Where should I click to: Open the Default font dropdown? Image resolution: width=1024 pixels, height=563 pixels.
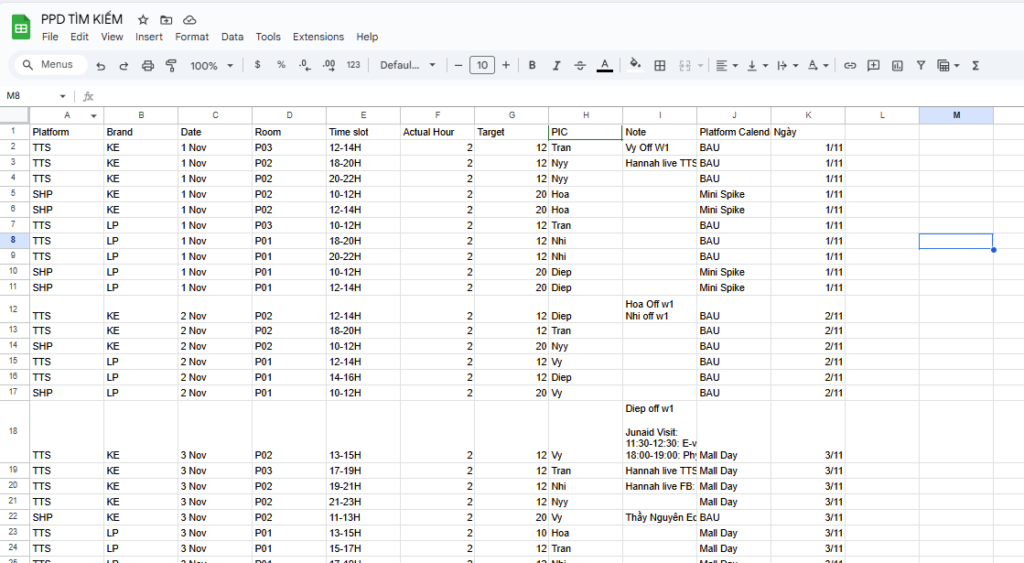[x=408, y=65]
